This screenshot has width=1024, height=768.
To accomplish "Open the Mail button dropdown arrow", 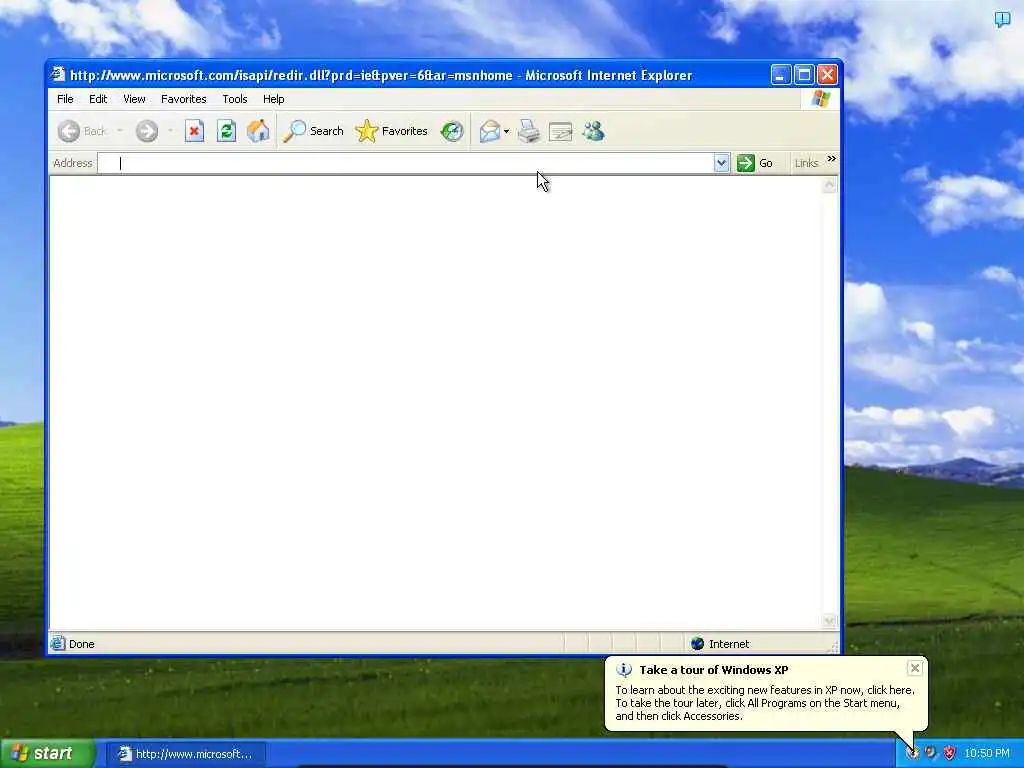I will tap(506, 131).
